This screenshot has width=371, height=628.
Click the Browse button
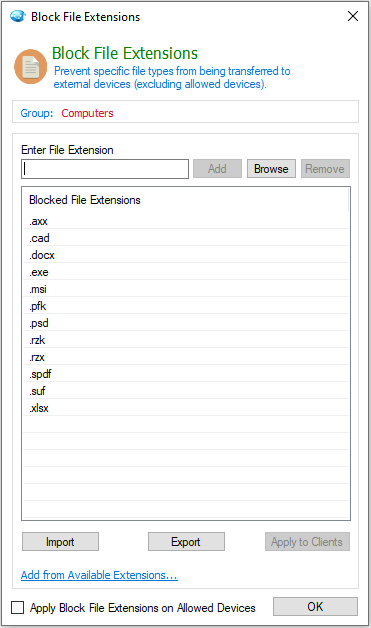pyautogui.click(x=271, y=169)
